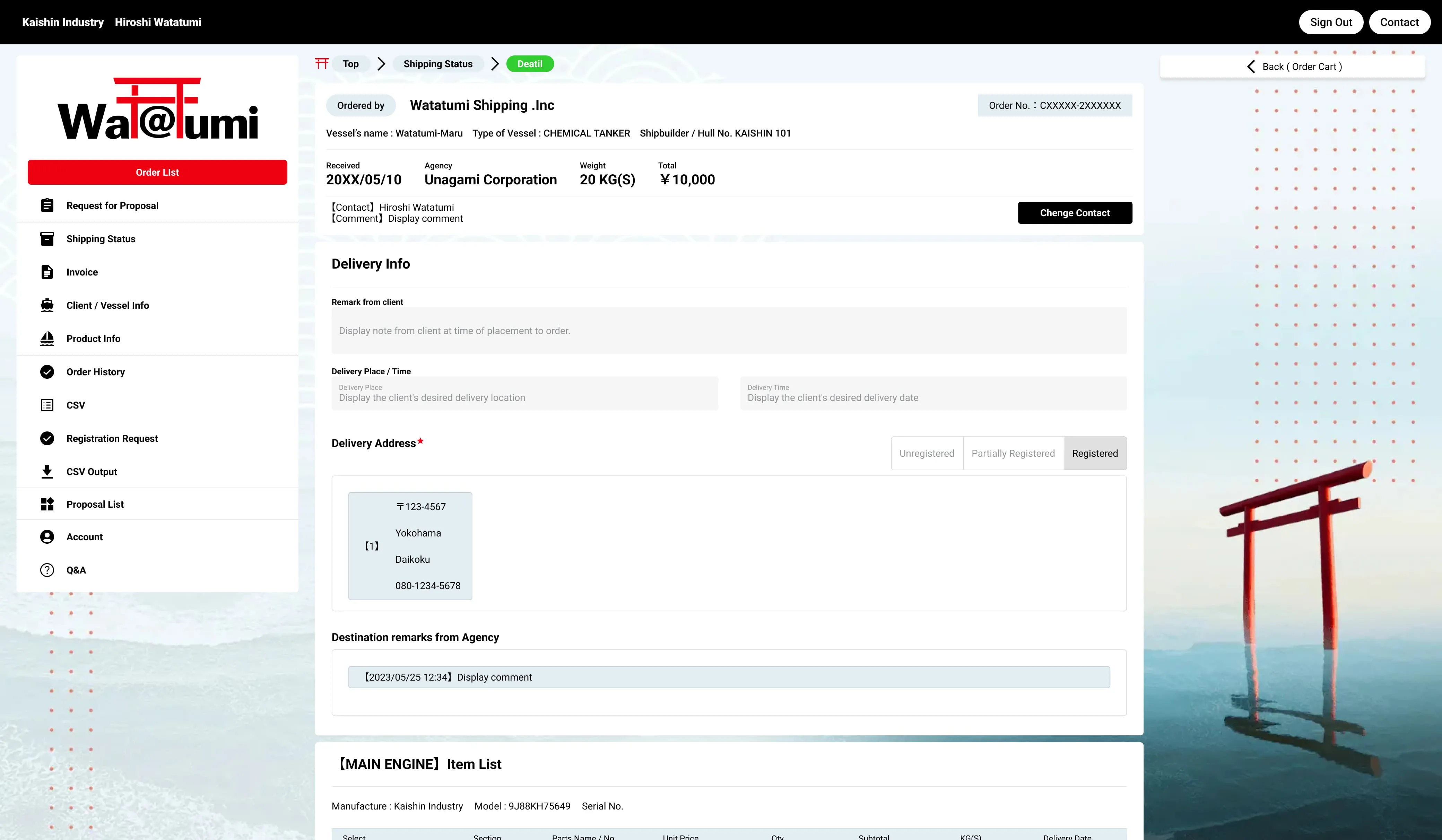
Task: Click the home icon in the breadcrumb
Action: (x=322, y=63)
